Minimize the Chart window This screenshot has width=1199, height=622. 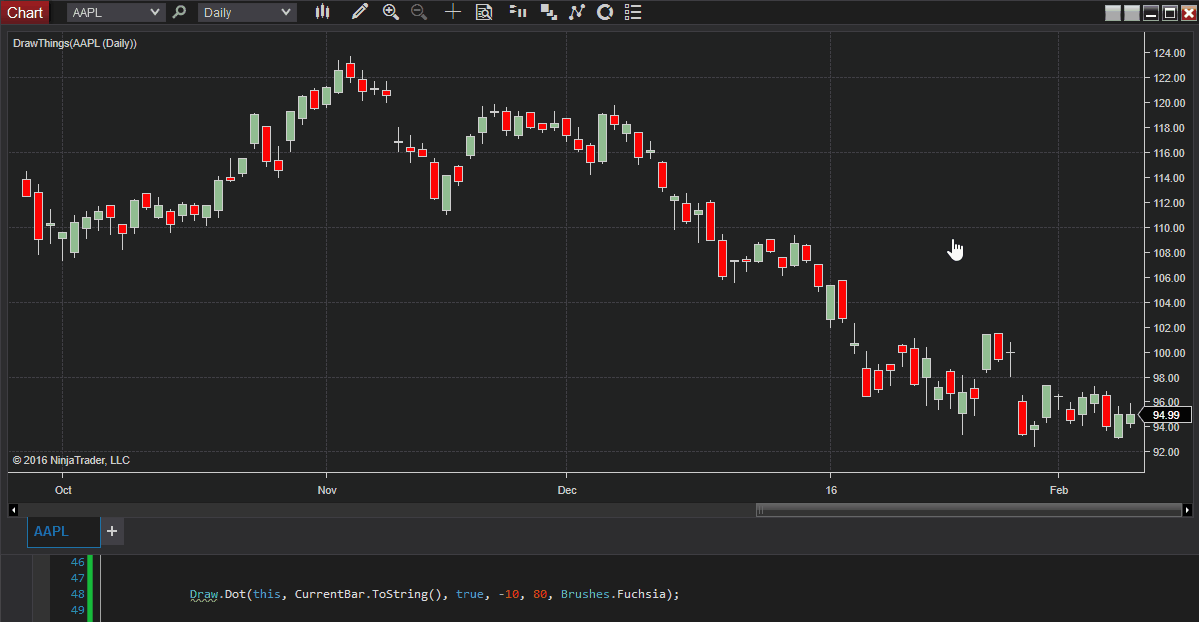tap(1151, 13)
